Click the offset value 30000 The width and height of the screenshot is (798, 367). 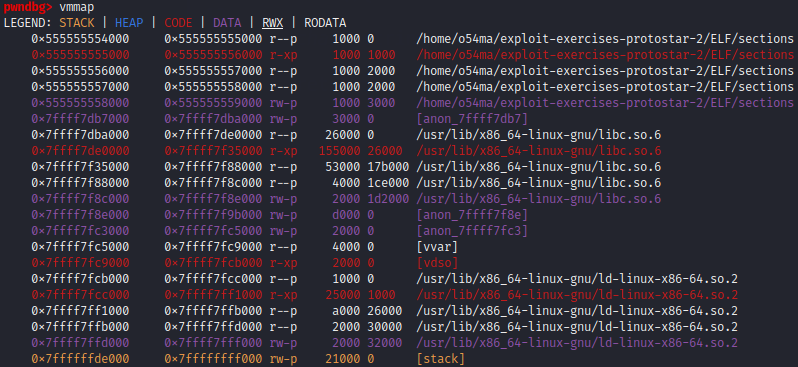tap(385, 327)
